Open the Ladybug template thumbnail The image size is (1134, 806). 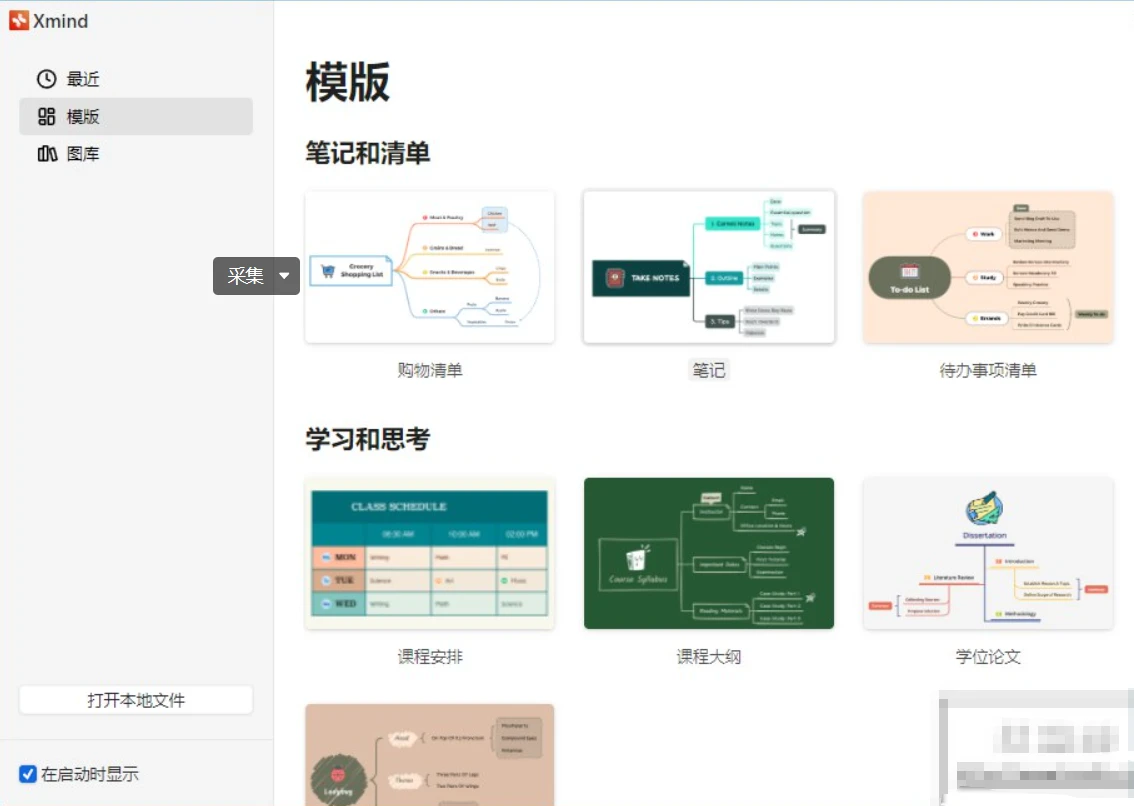point(430,755)
